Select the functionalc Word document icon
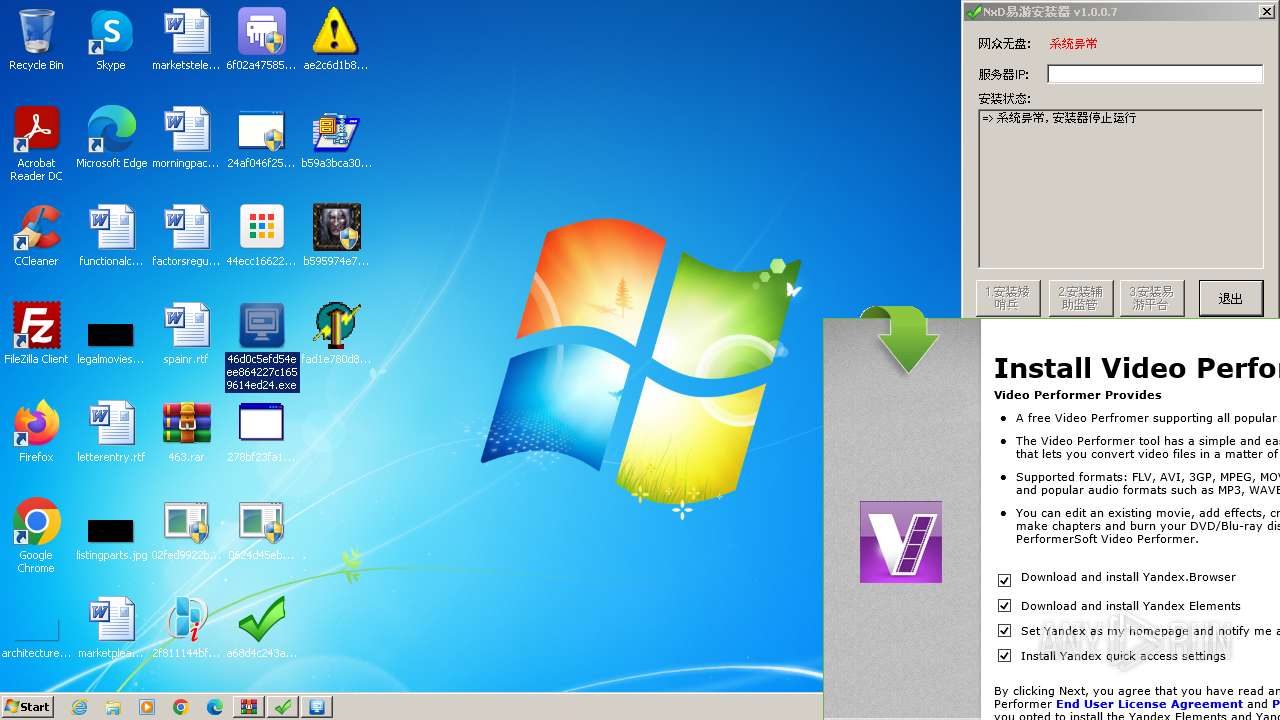Image resolution: width=1280 pixels, height=720 pixels. pos(111,236)
